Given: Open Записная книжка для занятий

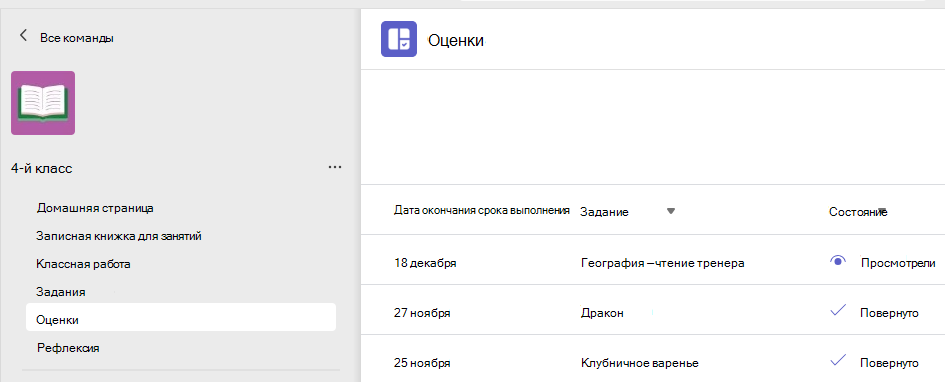Looking at the screenshot, I should [x=119, y=236].
